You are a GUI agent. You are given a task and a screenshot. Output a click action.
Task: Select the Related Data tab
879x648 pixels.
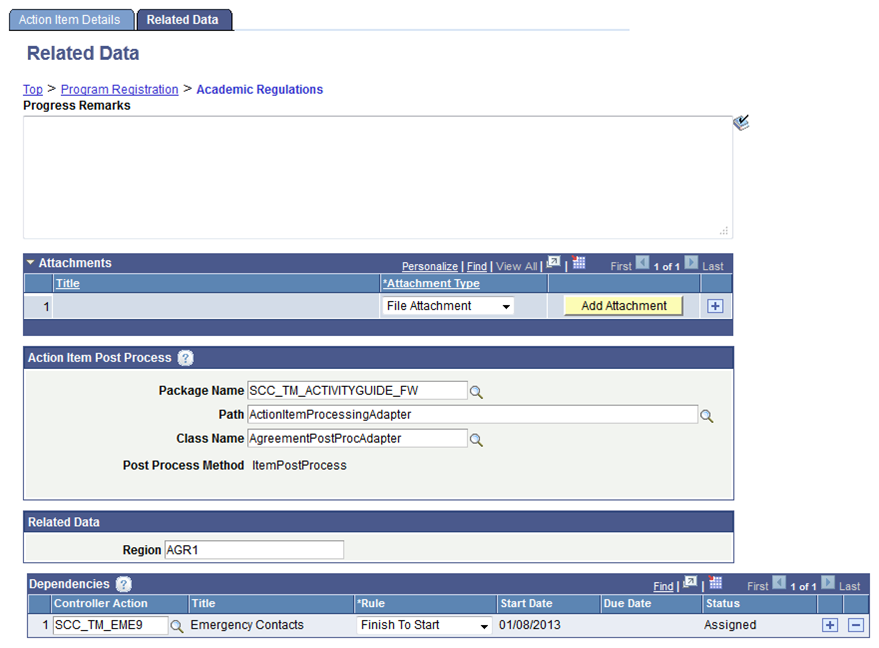click(184, 19)
